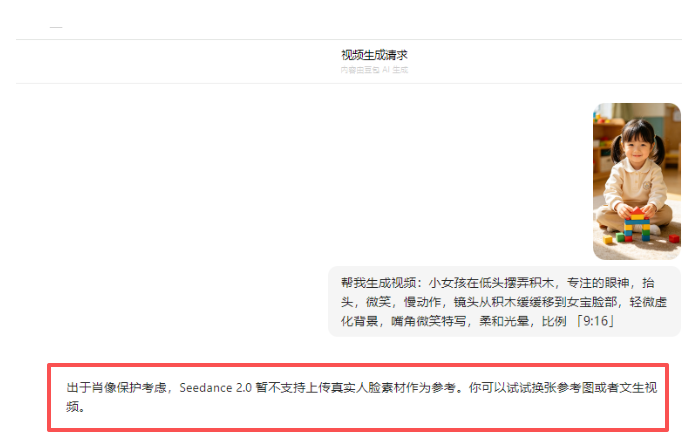The image size is (682, 436).
Task: Click the 视频生成请求 conversation title
Action: pos(374,55)
